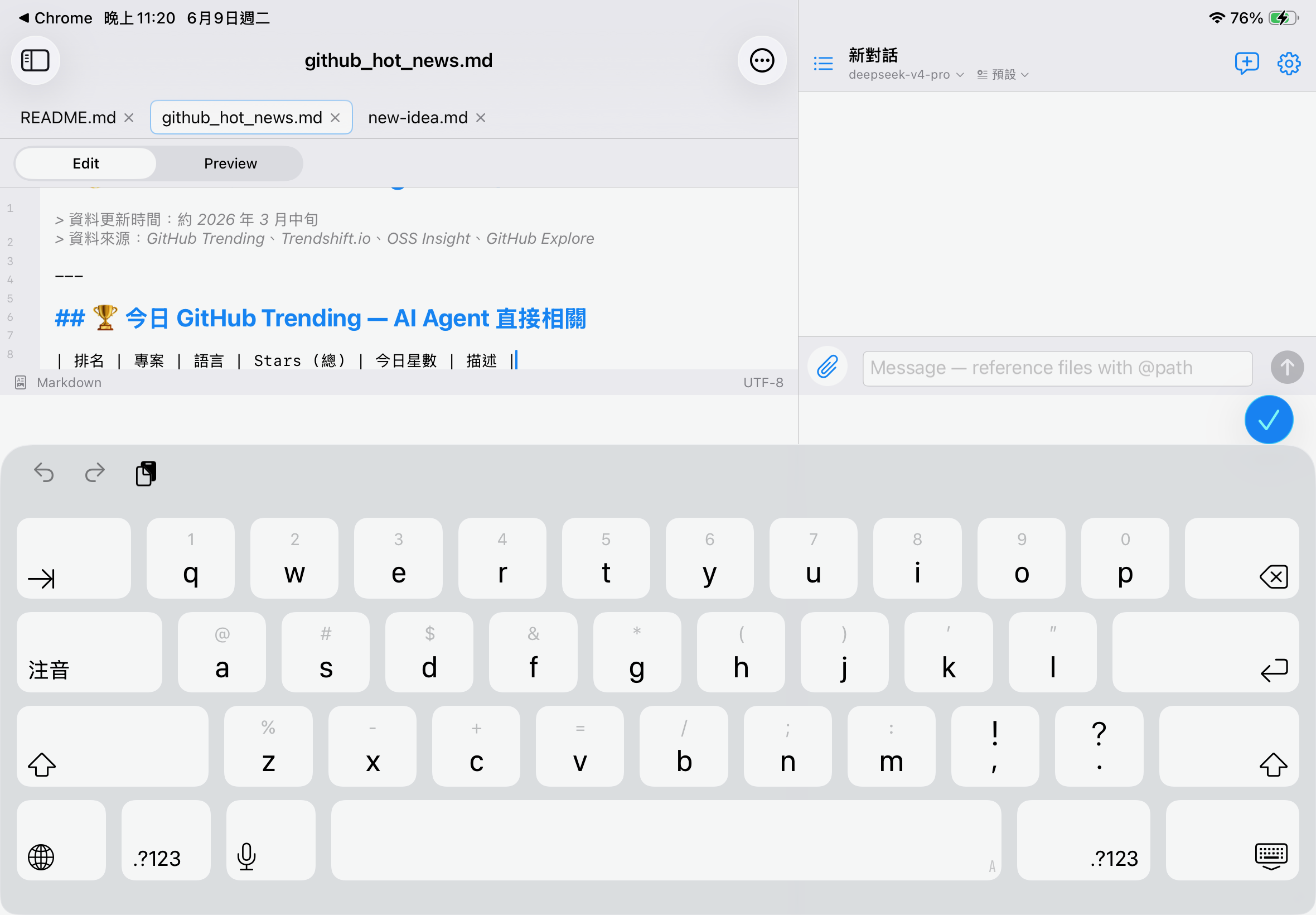Hide the keyboard with dismiss key
Viewport: 1316px width, 915px height.
tap(1232, 840)
